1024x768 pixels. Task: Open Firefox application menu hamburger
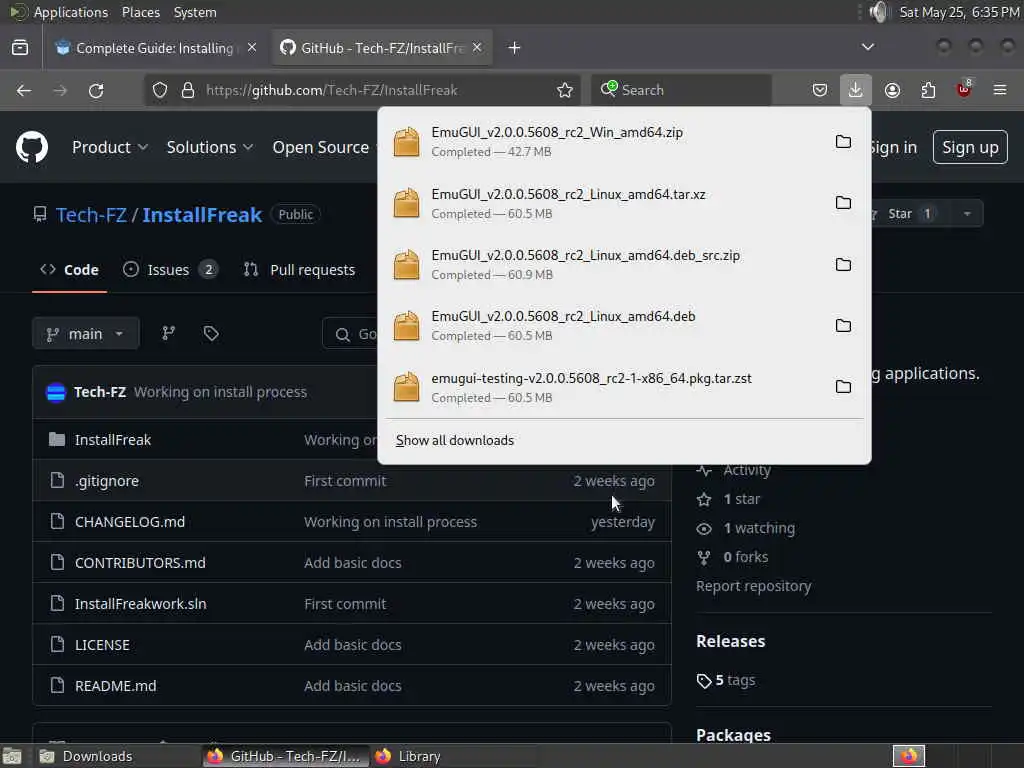click(1000, 90)
